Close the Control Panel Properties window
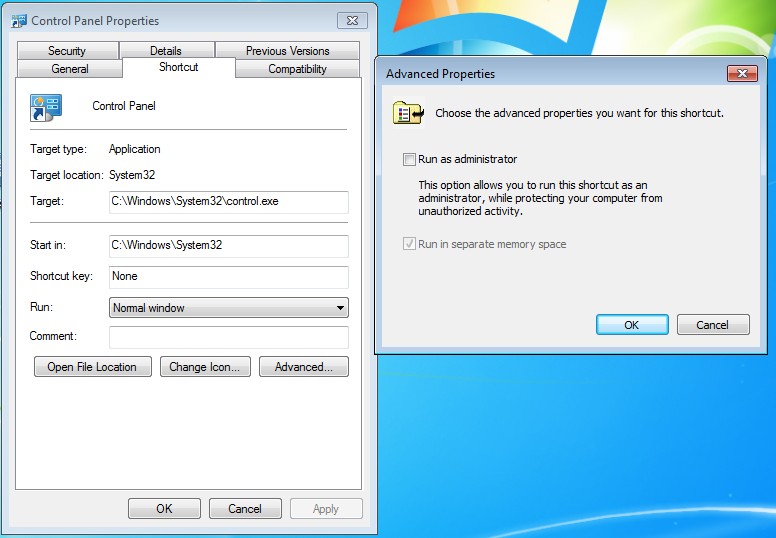This screenshot has width=776, height=538. (352, 20)
